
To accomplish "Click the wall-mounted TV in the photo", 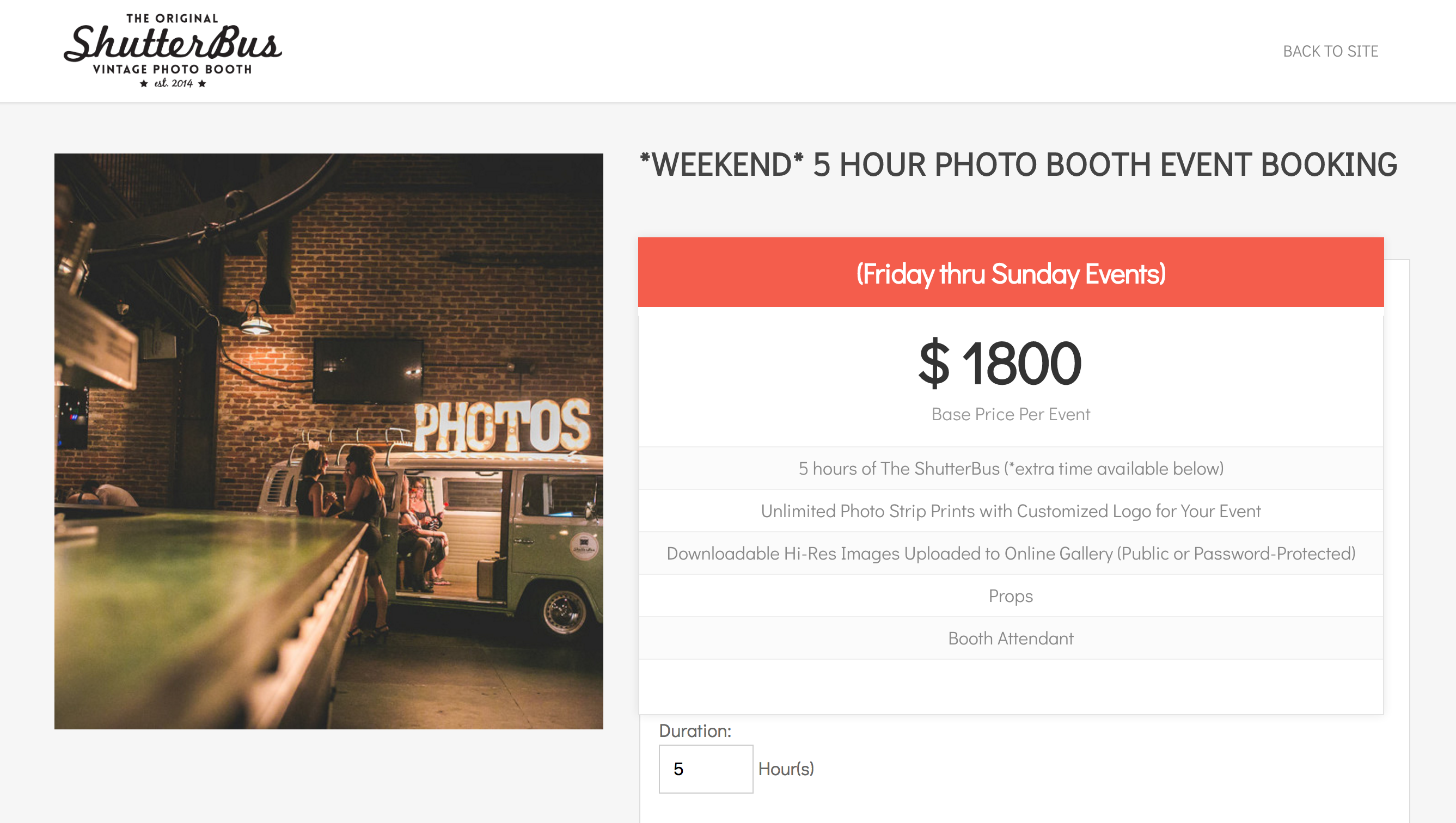I will tap(368, 370).
